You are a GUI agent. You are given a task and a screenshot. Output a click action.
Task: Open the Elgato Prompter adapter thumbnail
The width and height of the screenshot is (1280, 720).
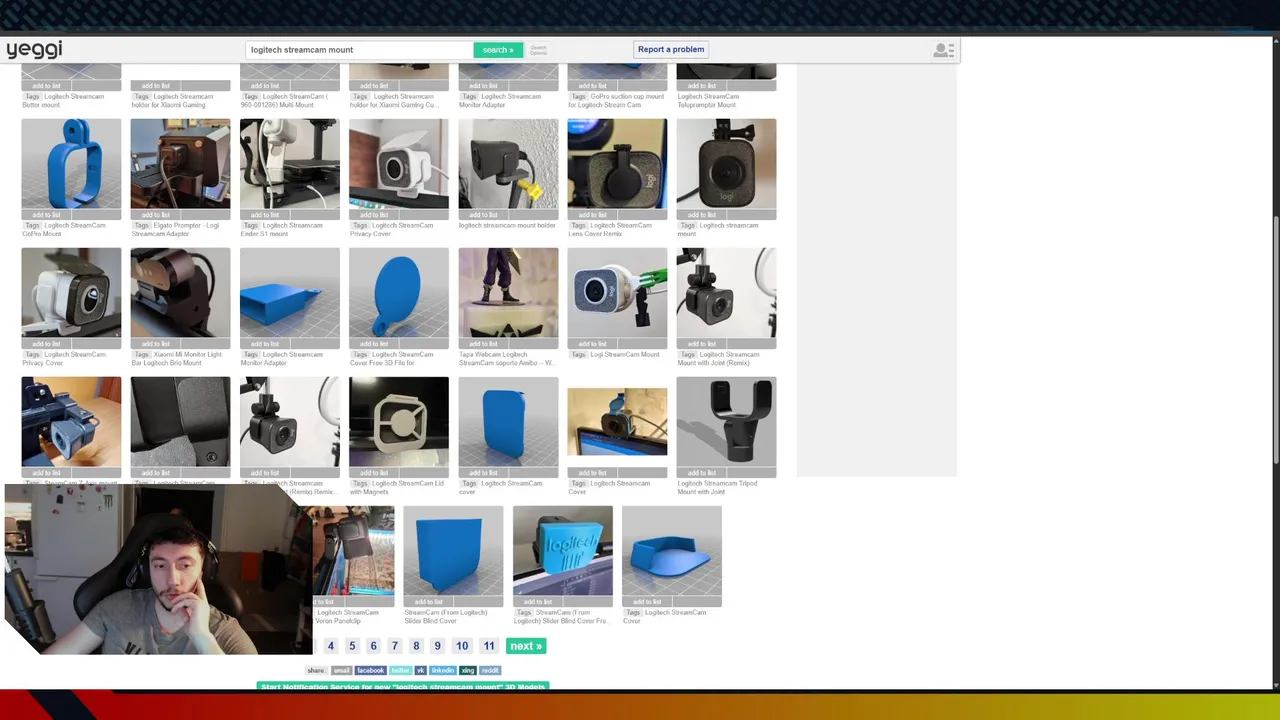tap(180, 164)
